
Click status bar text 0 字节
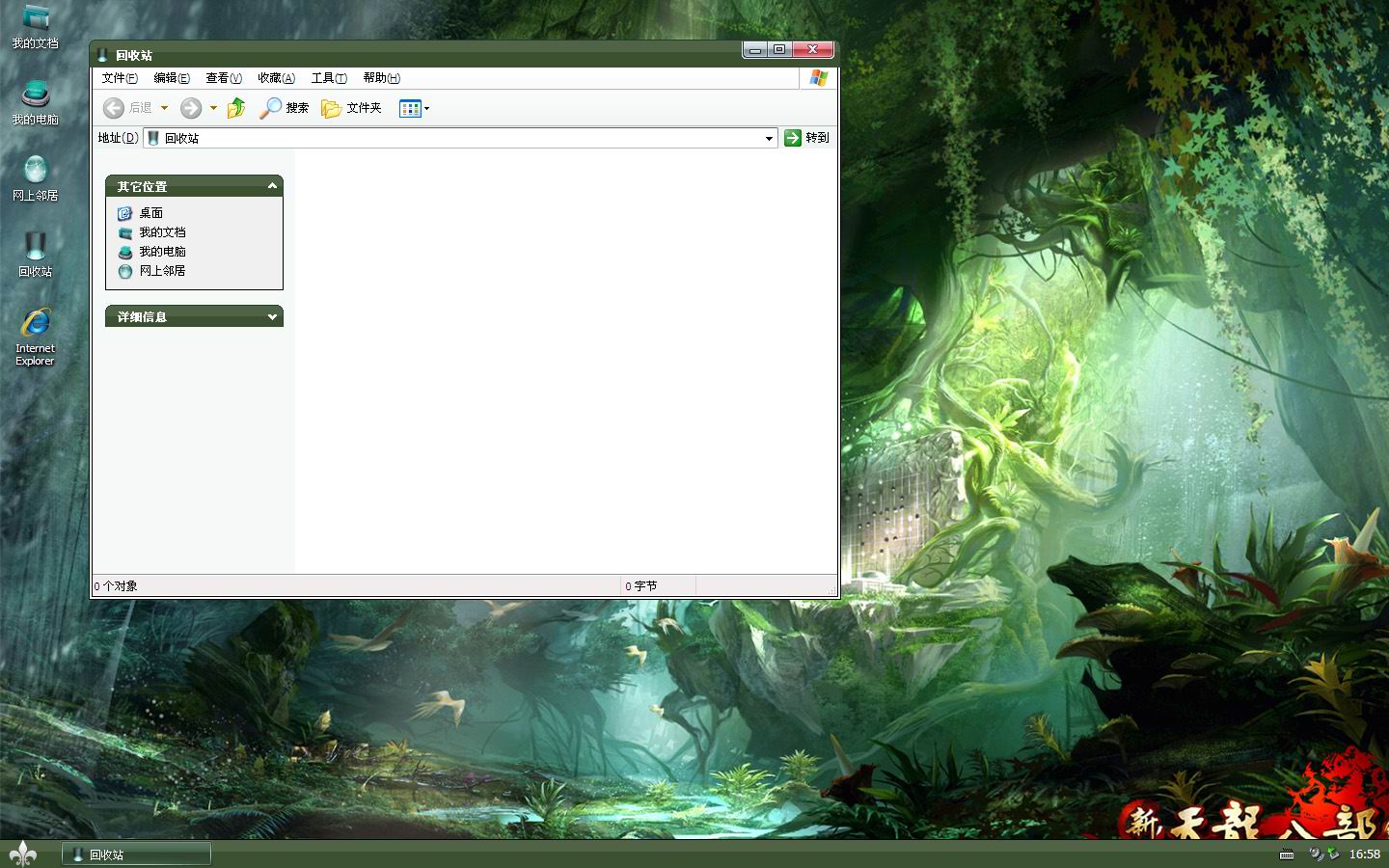point(641,586)
